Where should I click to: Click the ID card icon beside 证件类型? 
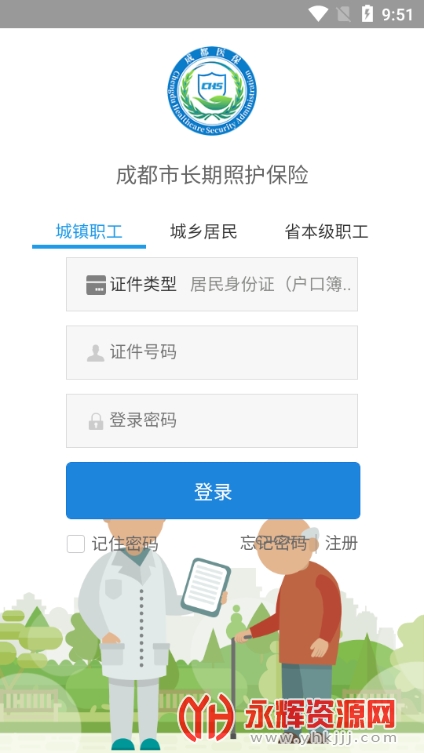pyautogui.click(x=96, y=285)
